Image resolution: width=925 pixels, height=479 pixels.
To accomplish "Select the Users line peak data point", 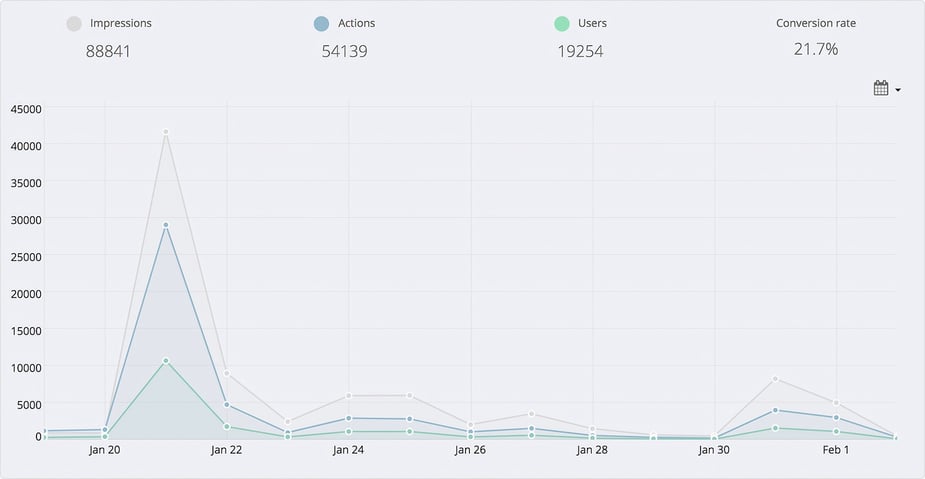I will (166, 360).
